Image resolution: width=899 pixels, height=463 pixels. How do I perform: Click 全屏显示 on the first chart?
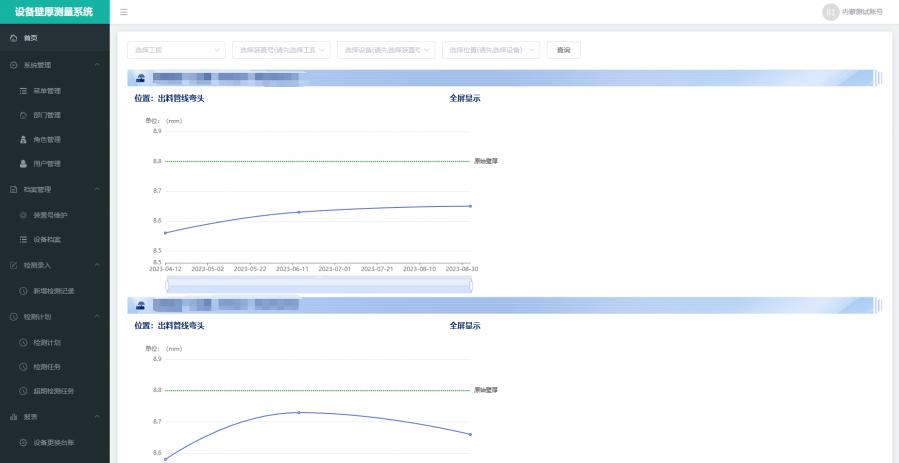tap(465, 99)
